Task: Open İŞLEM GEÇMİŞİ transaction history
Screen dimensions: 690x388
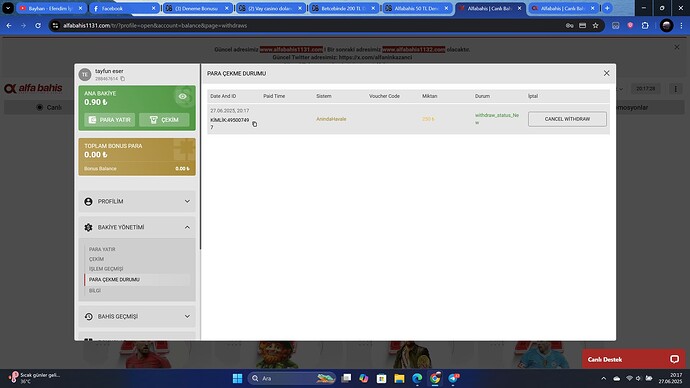Action: (x=106, y=269)
